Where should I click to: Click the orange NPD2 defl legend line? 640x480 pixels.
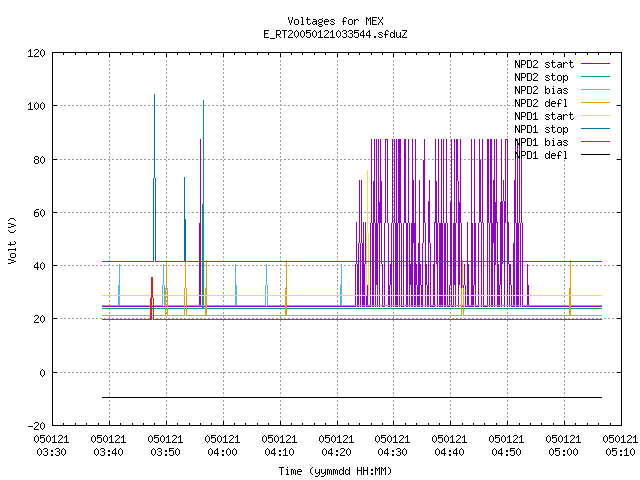coord(595,102)
